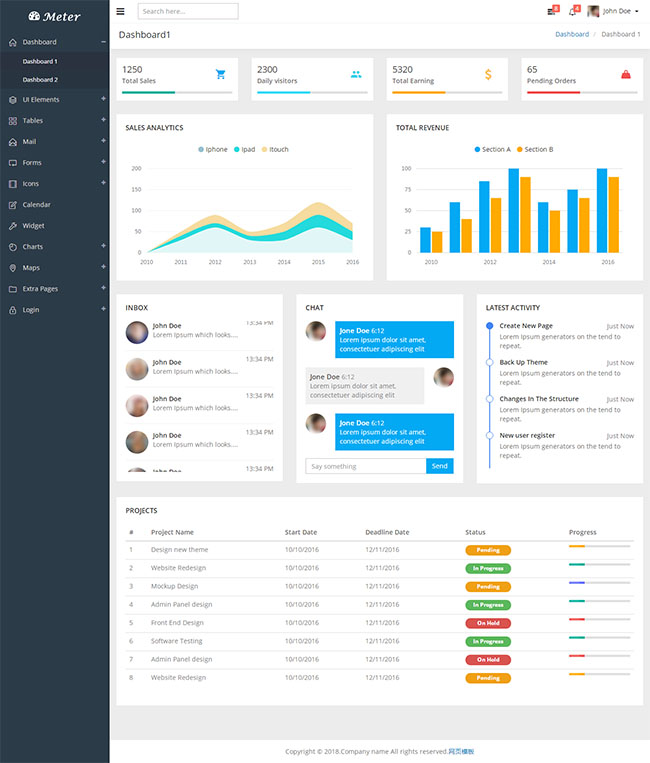Viewport: 650px width, 763px height.
Task: Click the shopping cart Total Sales icon
Action: click(220, 74)
